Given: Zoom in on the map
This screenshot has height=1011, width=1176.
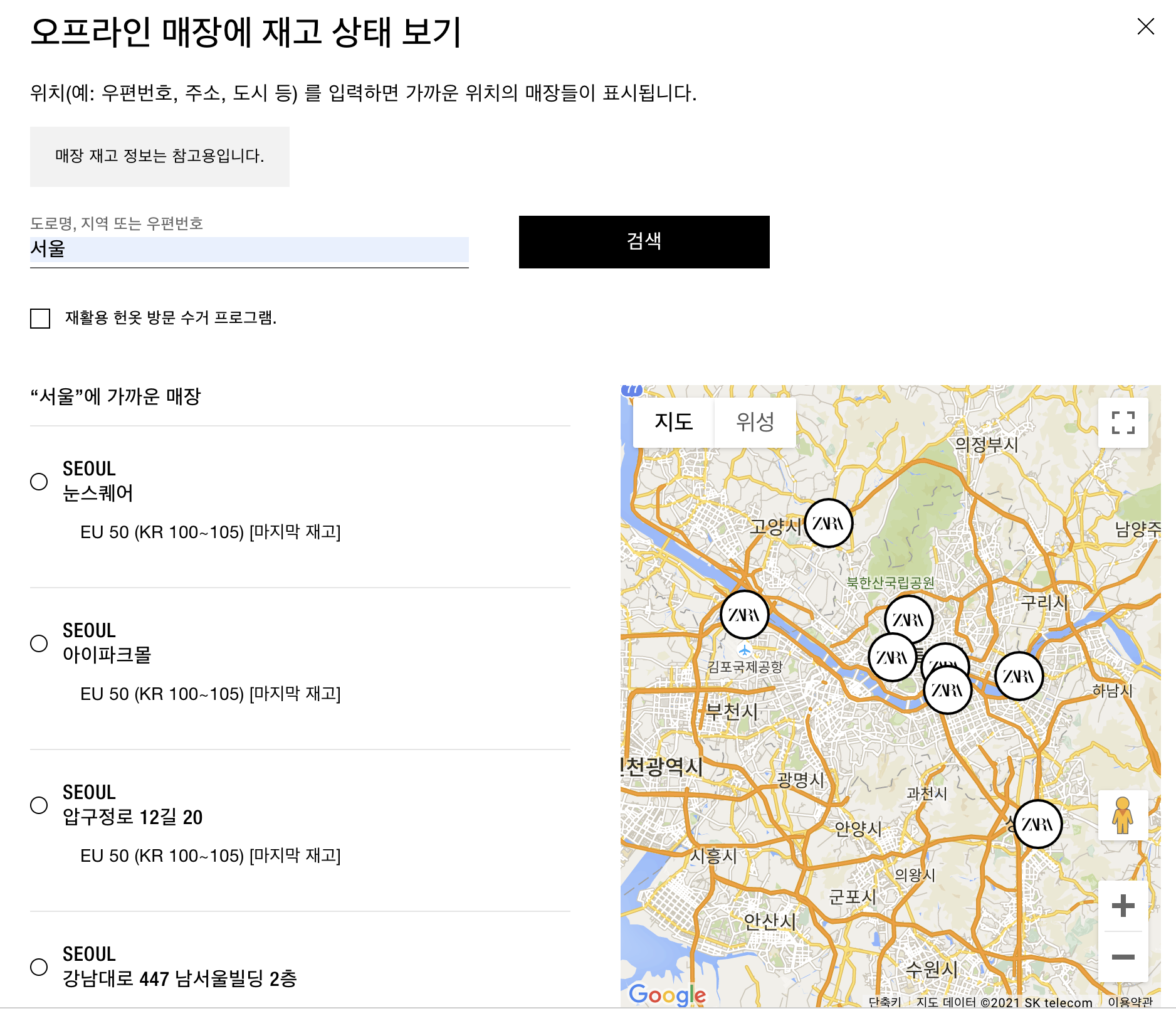Looking at the screenshot, I should point(1123,906).
